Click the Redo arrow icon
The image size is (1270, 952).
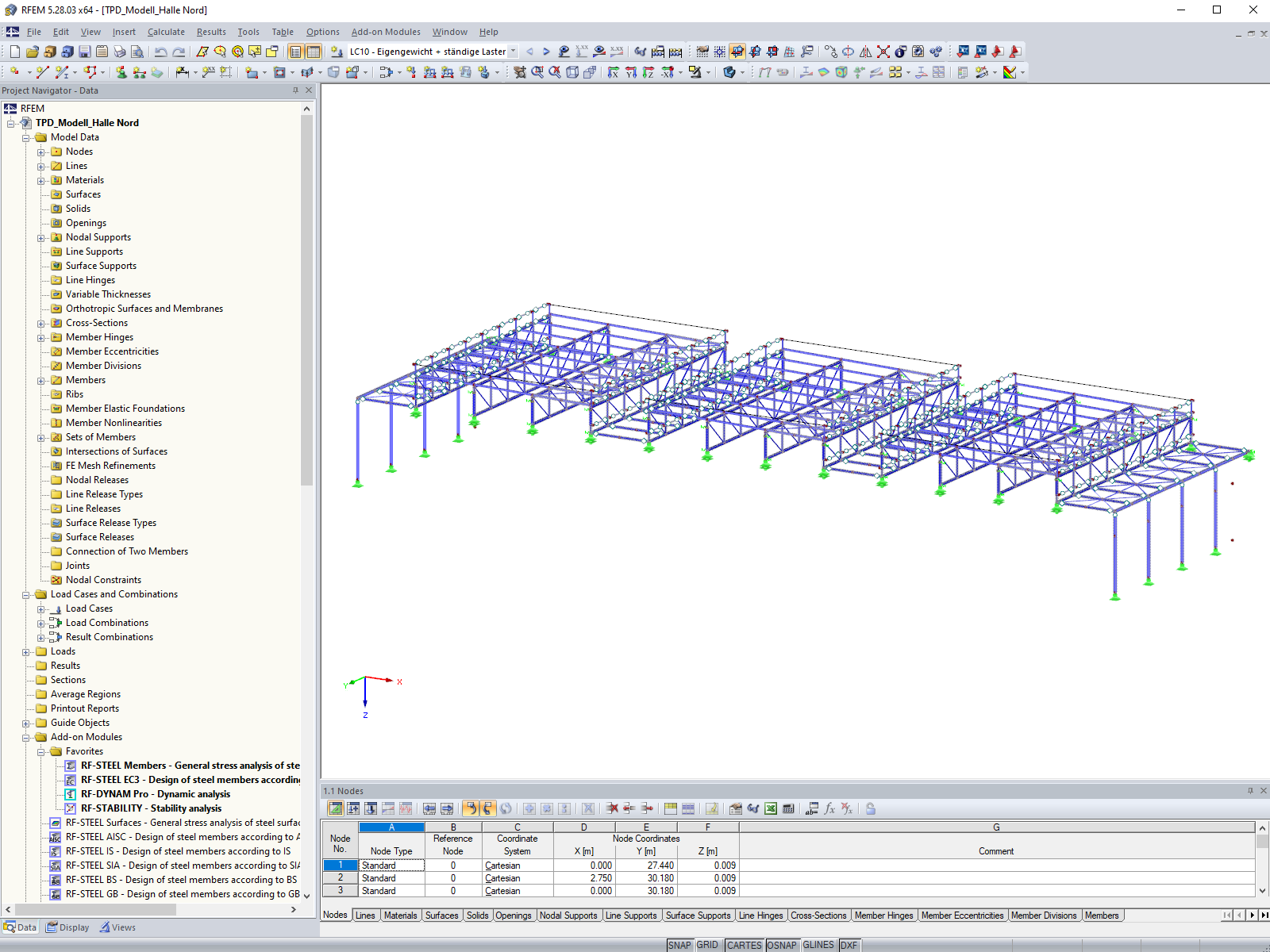click(179, 52)
